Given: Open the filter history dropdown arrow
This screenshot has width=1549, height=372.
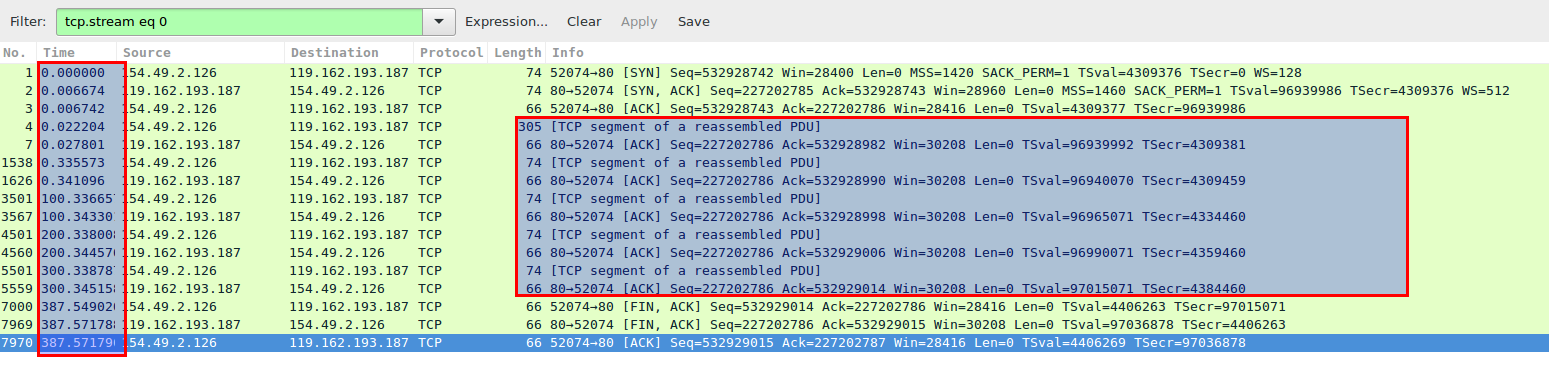Looking at the screenshot, I should click(x=438, y=21).
